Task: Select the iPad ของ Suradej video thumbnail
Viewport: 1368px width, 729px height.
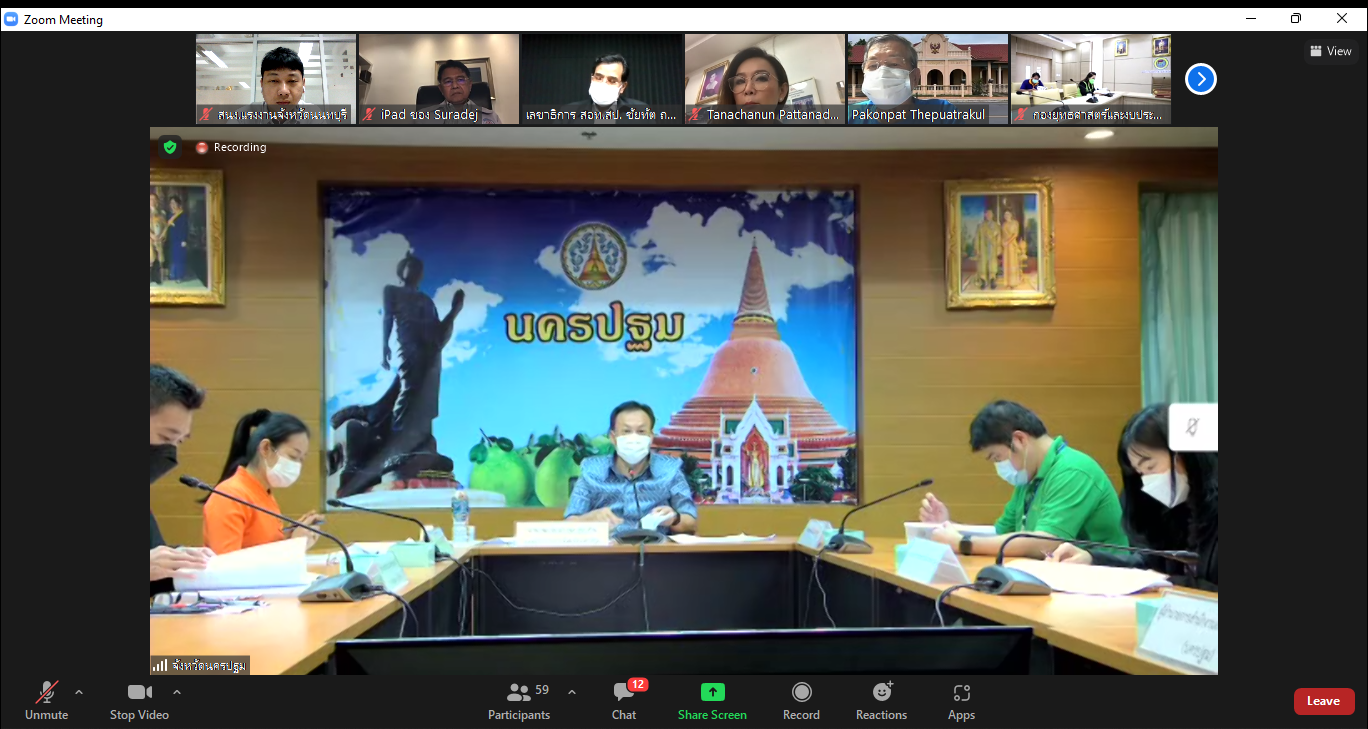Action: click(439, 78)
